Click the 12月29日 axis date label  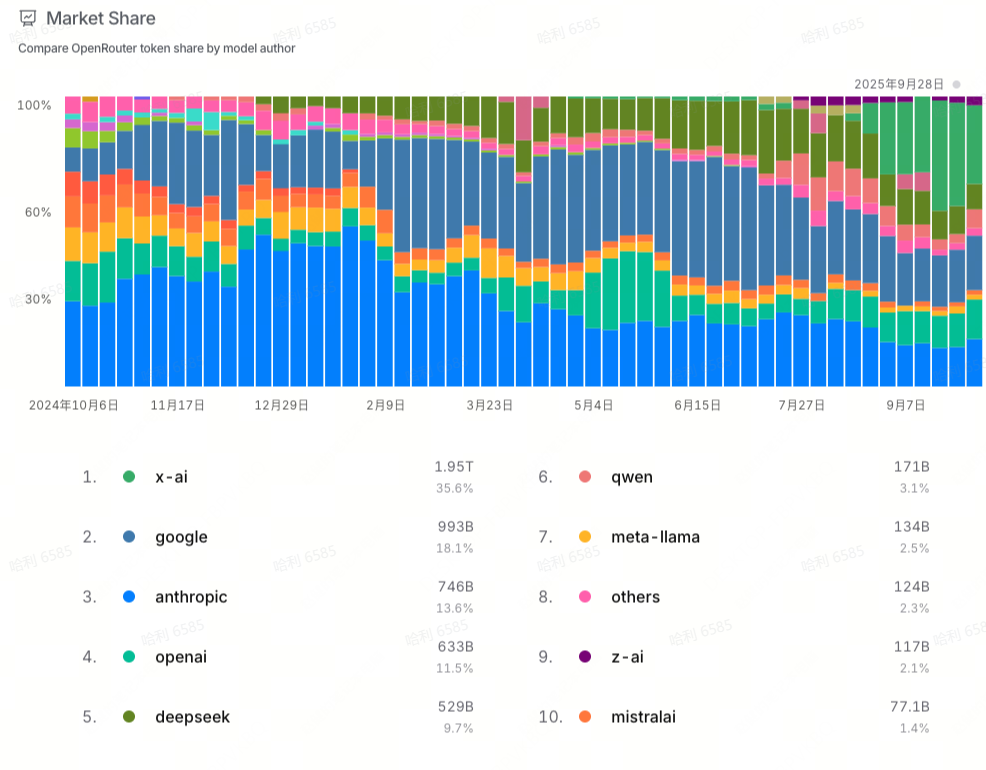tap(282, 406)
